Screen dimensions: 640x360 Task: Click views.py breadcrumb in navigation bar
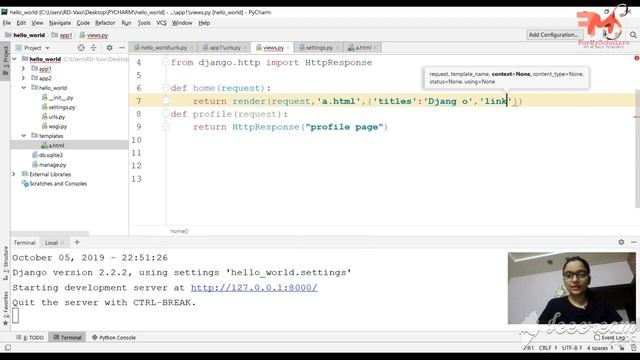(x=94, y=36)
